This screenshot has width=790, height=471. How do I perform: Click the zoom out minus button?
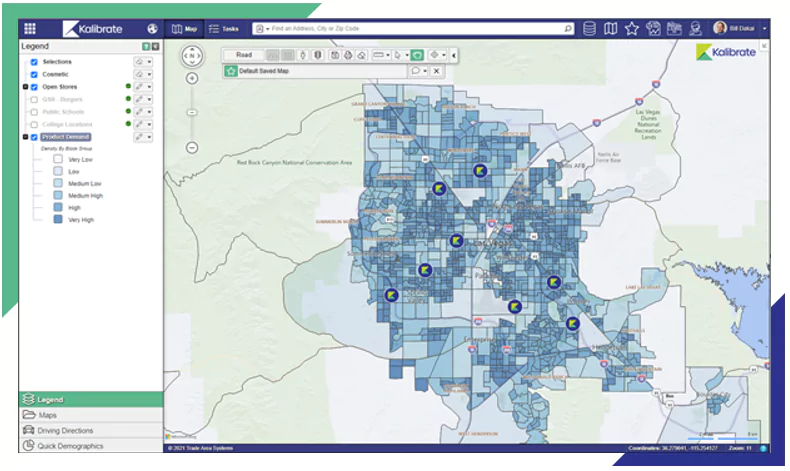tap(192, 148)
